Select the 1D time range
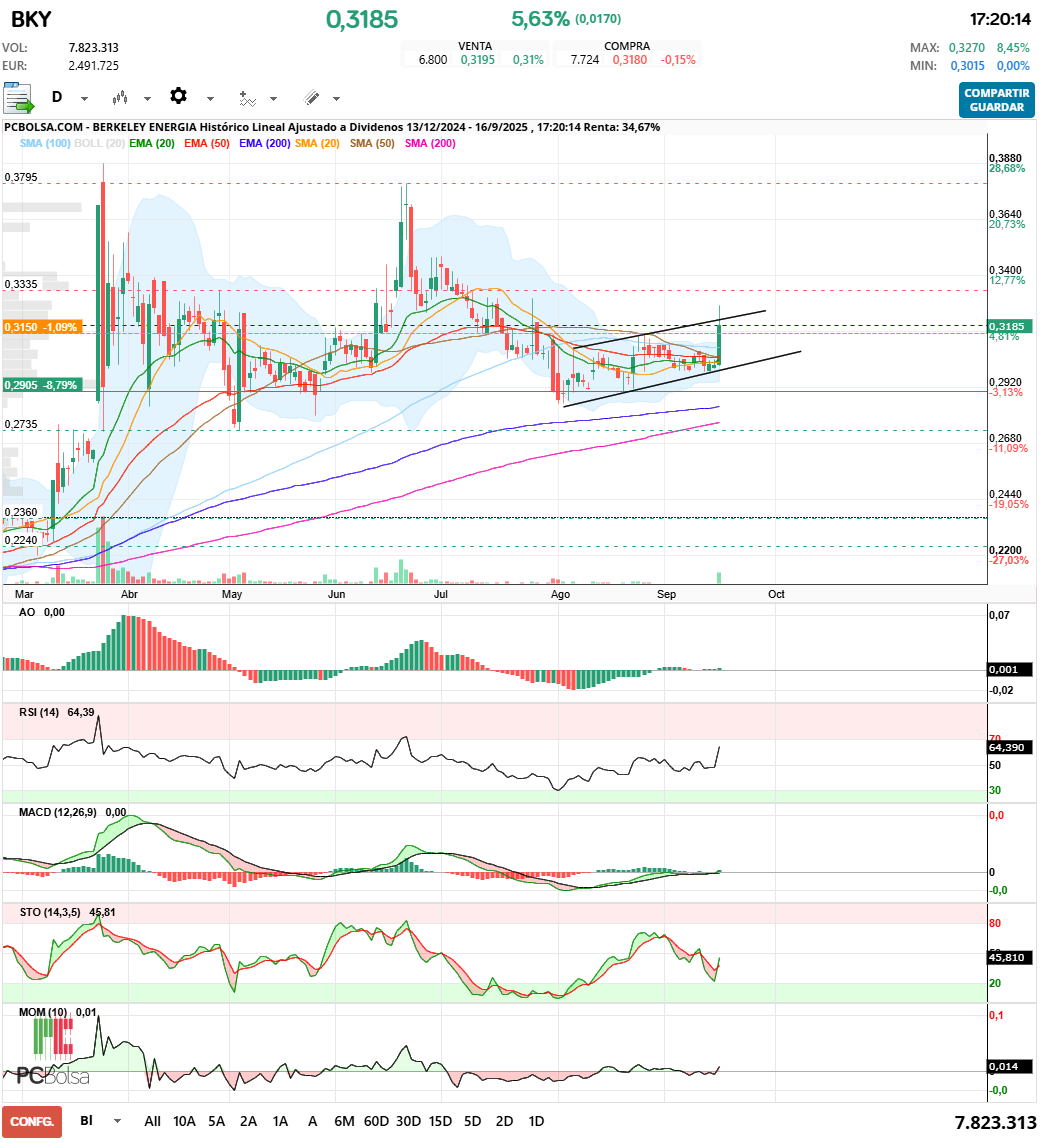 pos(536,1121)
